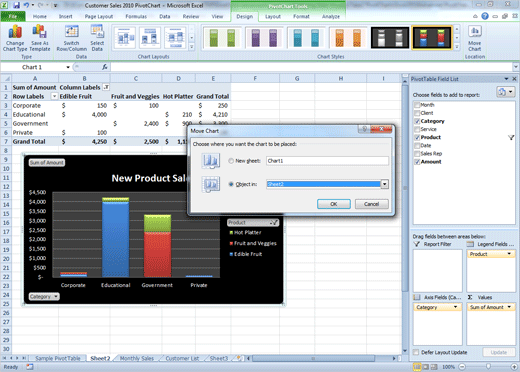Click the insert worksheet tab icon
The image size is (520, 372).
click(x=239, y=358)
